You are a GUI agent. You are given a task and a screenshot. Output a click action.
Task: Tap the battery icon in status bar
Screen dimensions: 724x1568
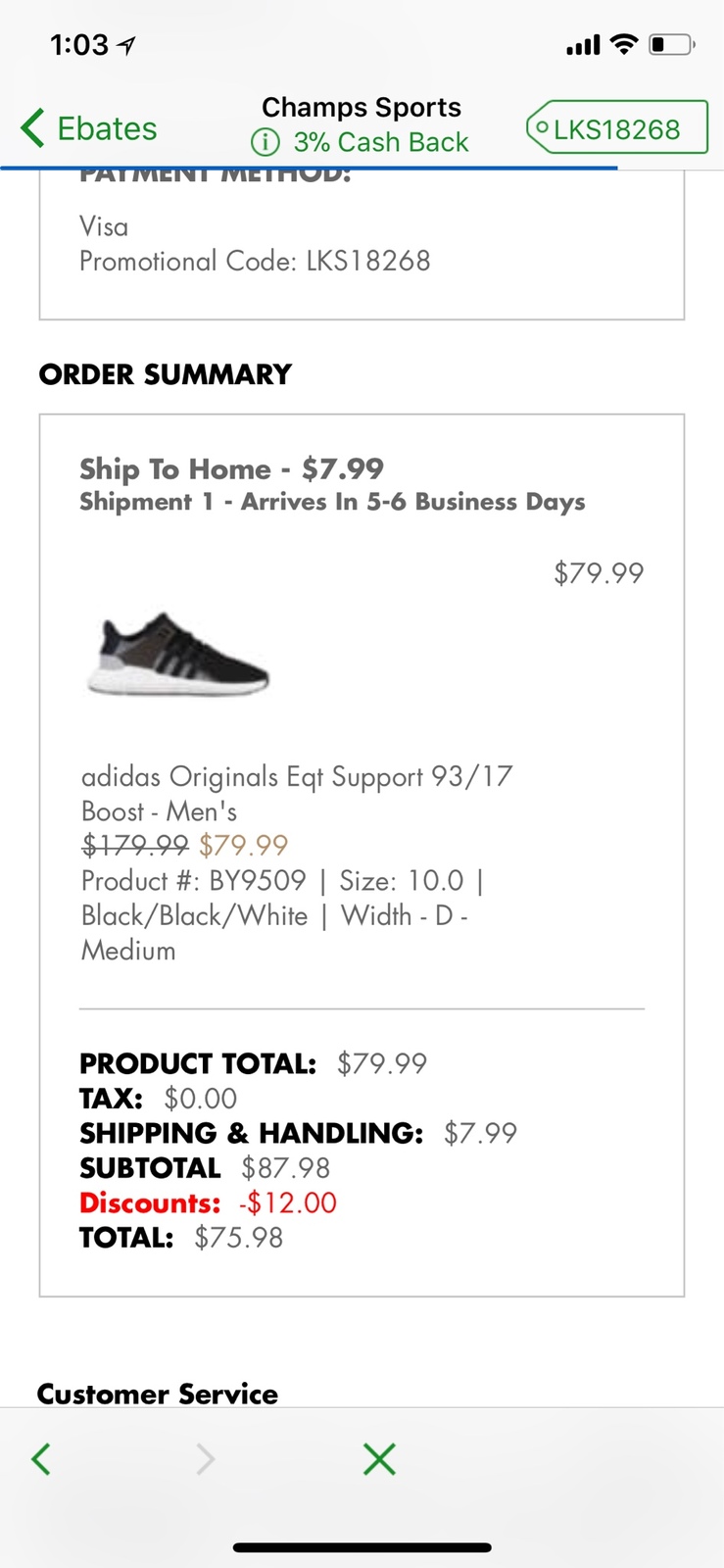672,44
